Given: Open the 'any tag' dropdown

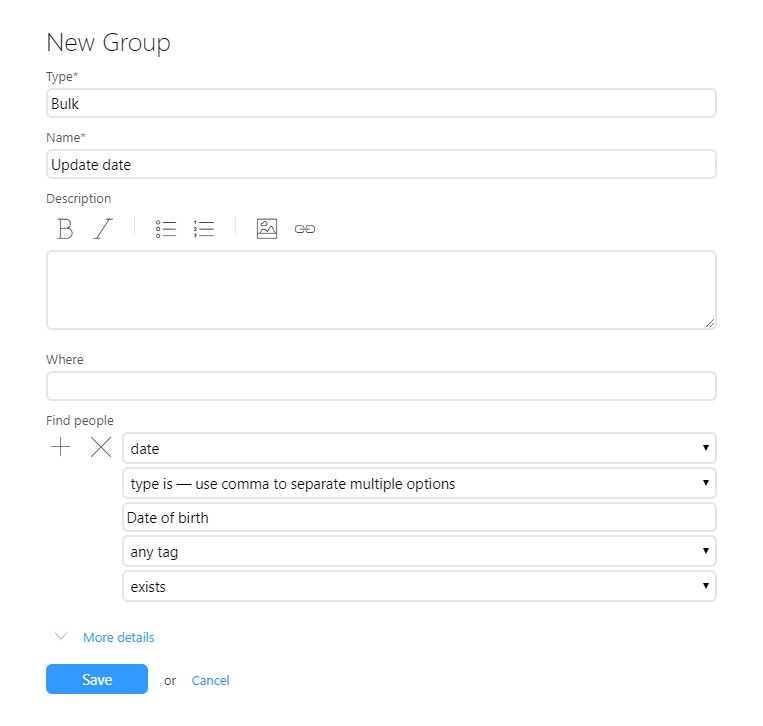Looking at the screenshot, I should click(x=419, y=551).
